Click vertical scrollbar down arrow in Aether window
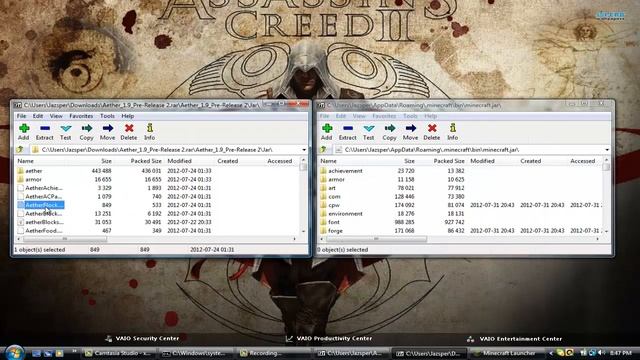Screen dimensions: 640x360 [x=303, y=231]
